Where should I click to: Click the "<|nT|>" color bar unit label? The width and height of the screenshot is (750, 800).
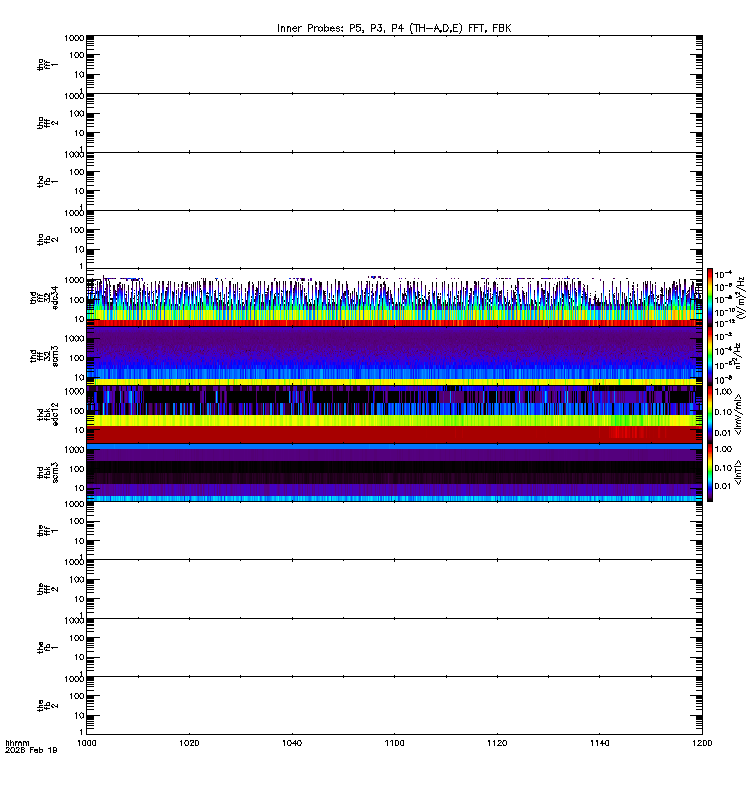point(738,472)
